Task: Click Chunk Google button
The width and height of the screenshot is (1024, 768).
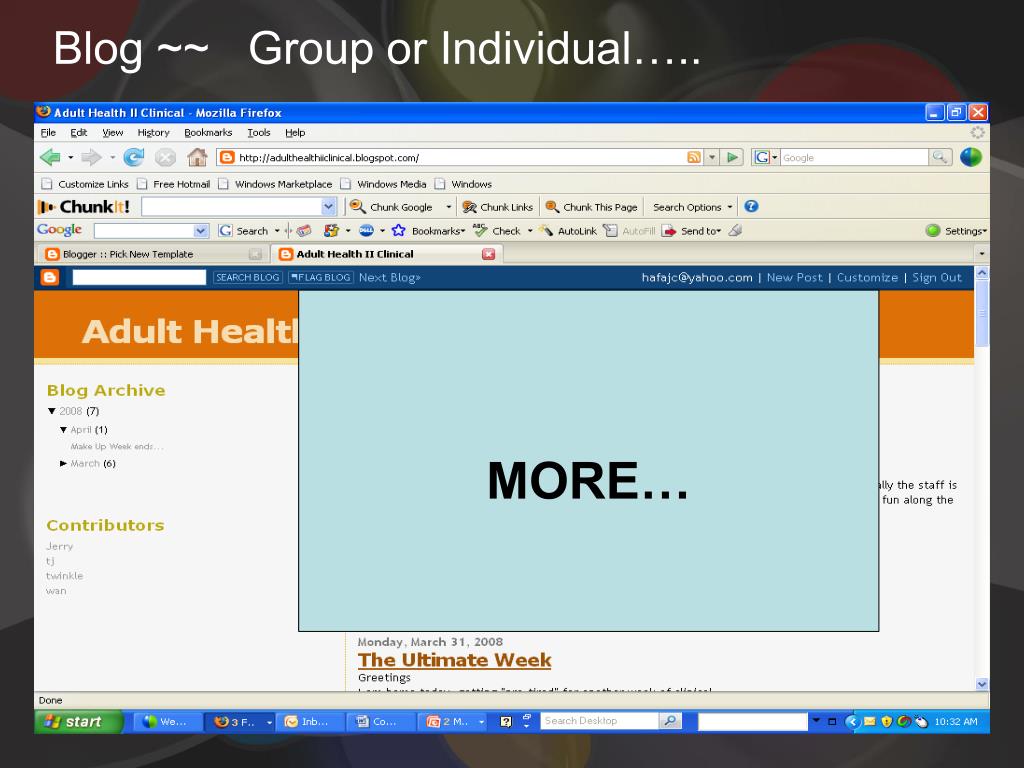Action: click(x=391, y=207)
